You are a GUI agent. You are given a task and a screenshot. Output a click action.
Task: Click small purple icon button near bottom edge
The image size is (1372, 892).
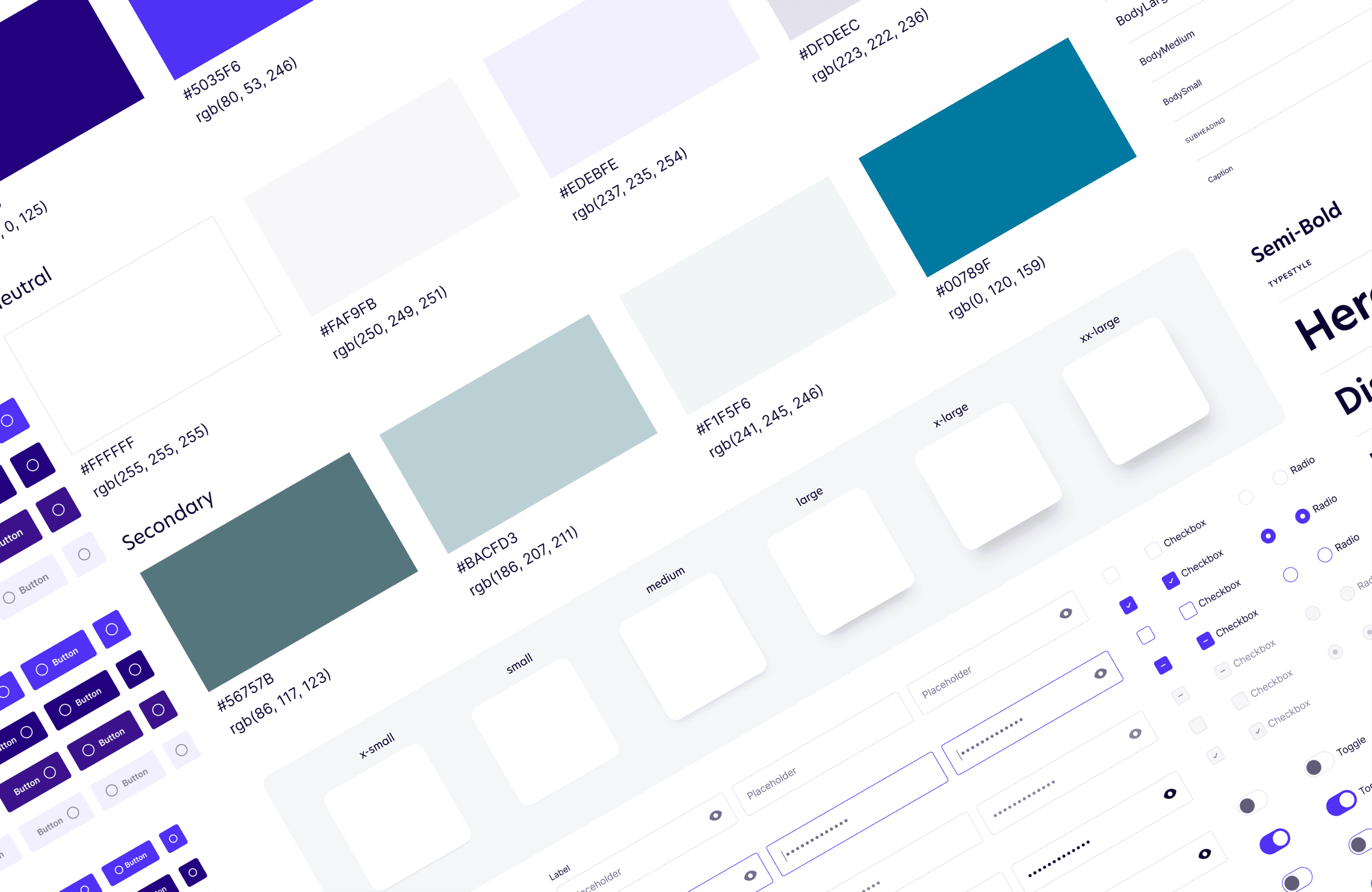click(173, 838)
